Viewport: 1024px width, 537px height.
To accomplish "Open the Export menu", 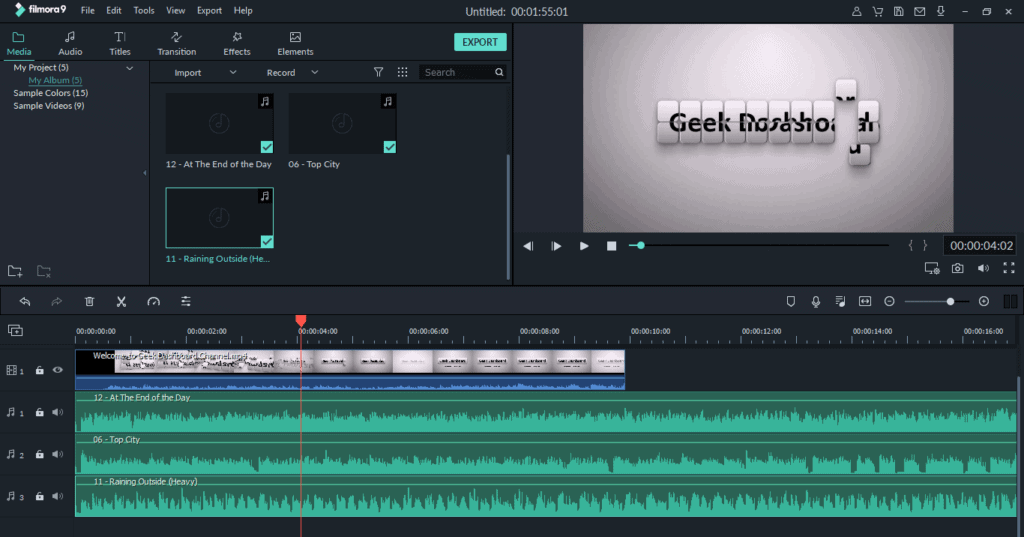I will 209,10.
